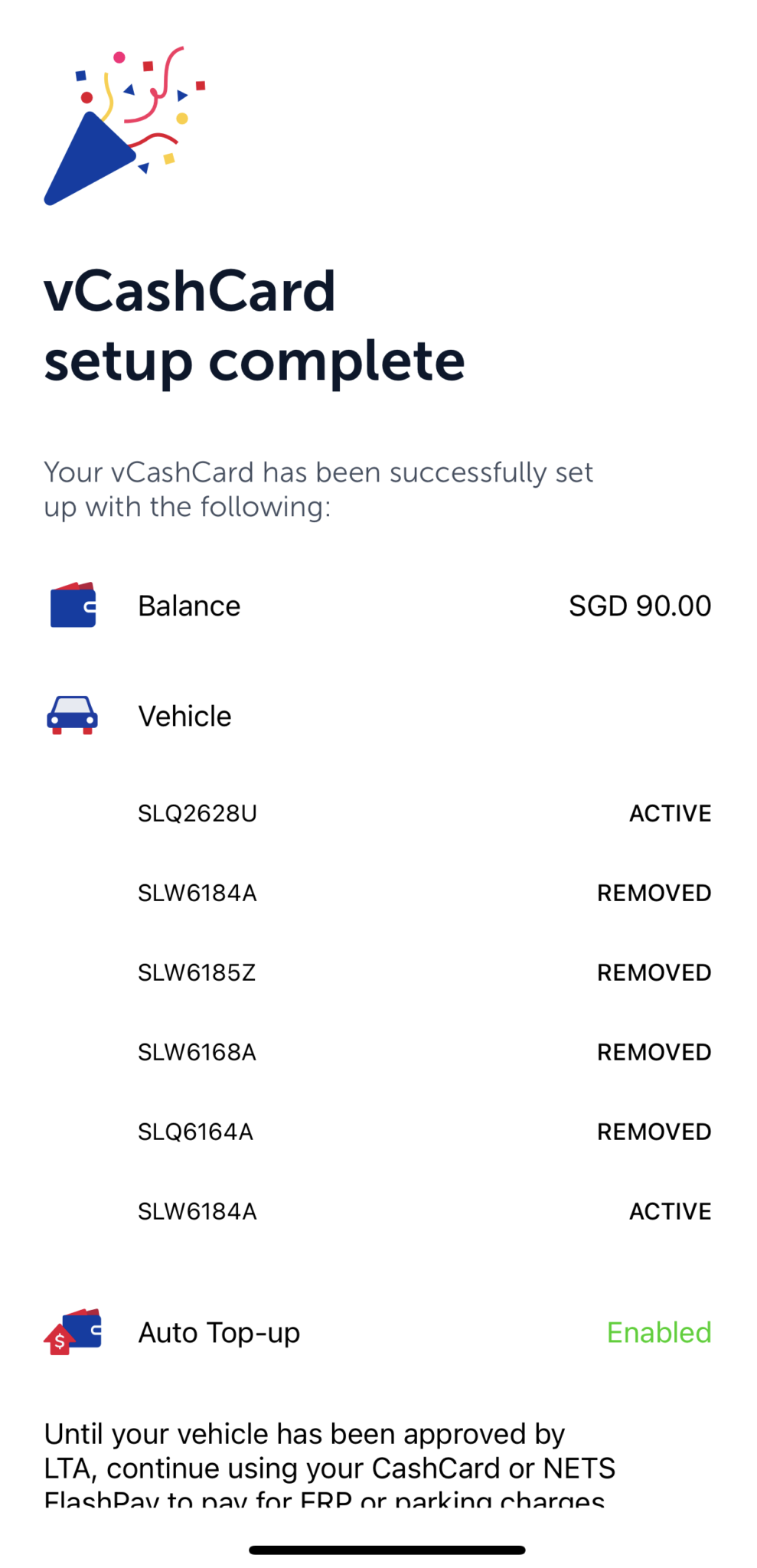Tap ACTIVE status beside SLQ2628U

[x=670, y=813]
